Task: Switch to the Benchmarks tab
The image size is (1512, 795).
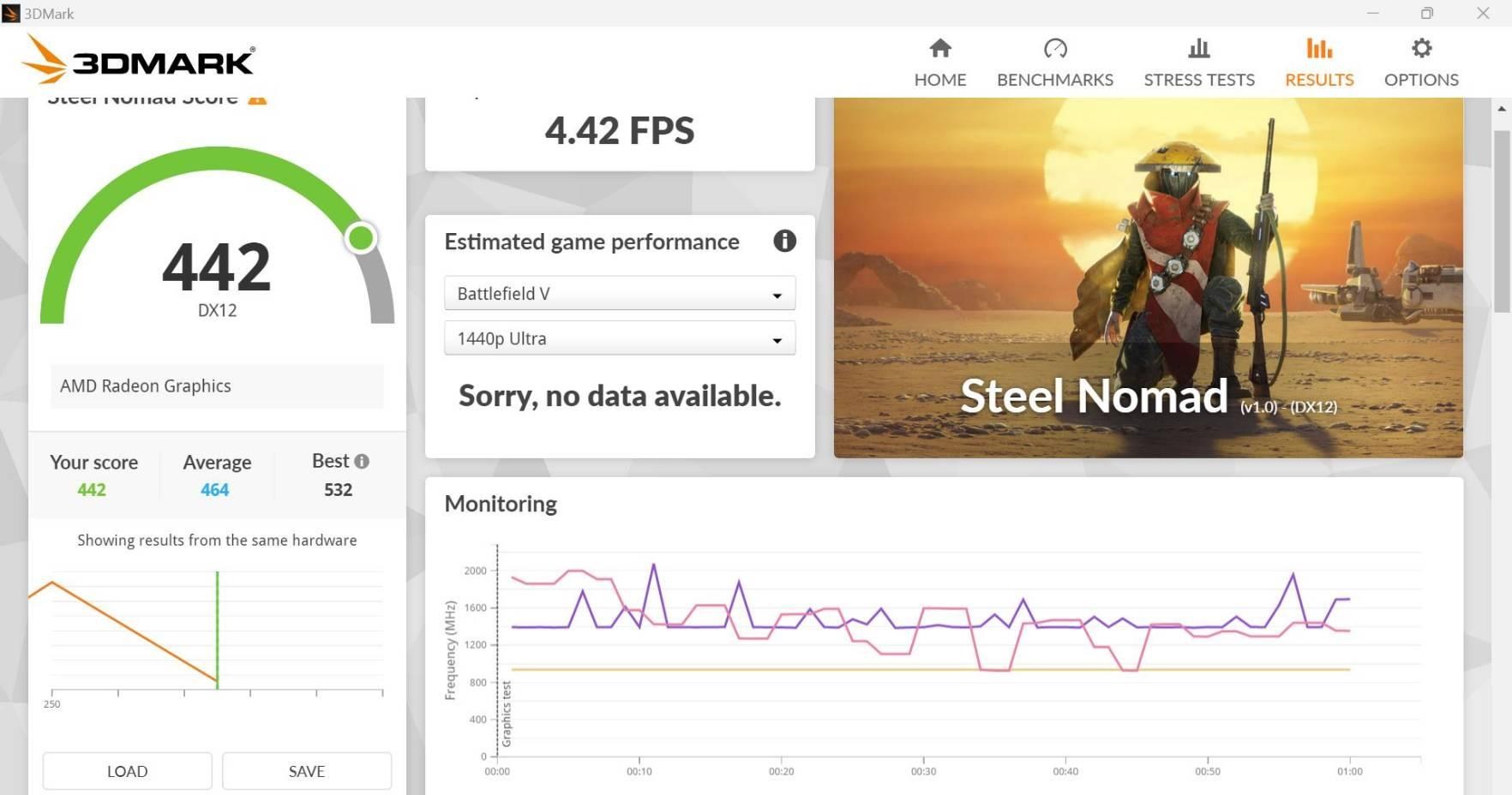Action: [x=1054, y=62]
